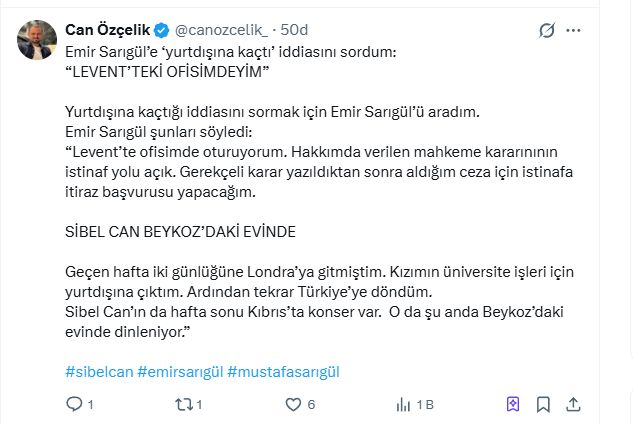Share the tweet via upload arrow

576,404
